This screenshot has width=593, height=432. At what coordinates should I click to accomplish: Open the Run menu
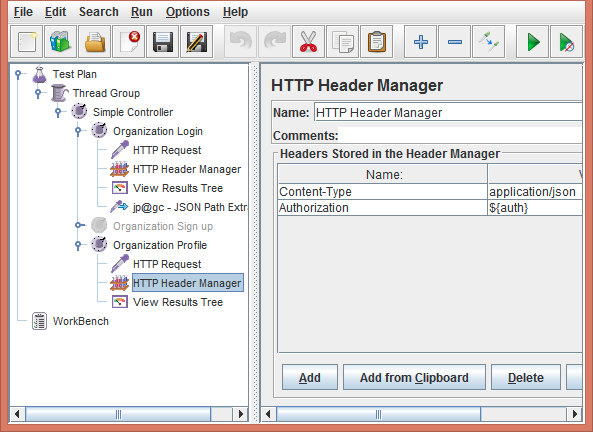pos(142,12)
